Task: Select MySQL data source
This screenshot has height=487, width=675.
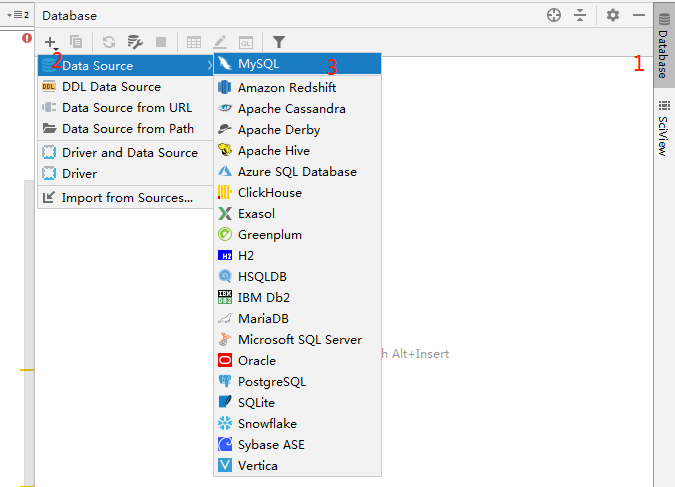Action: click(297, 64)
